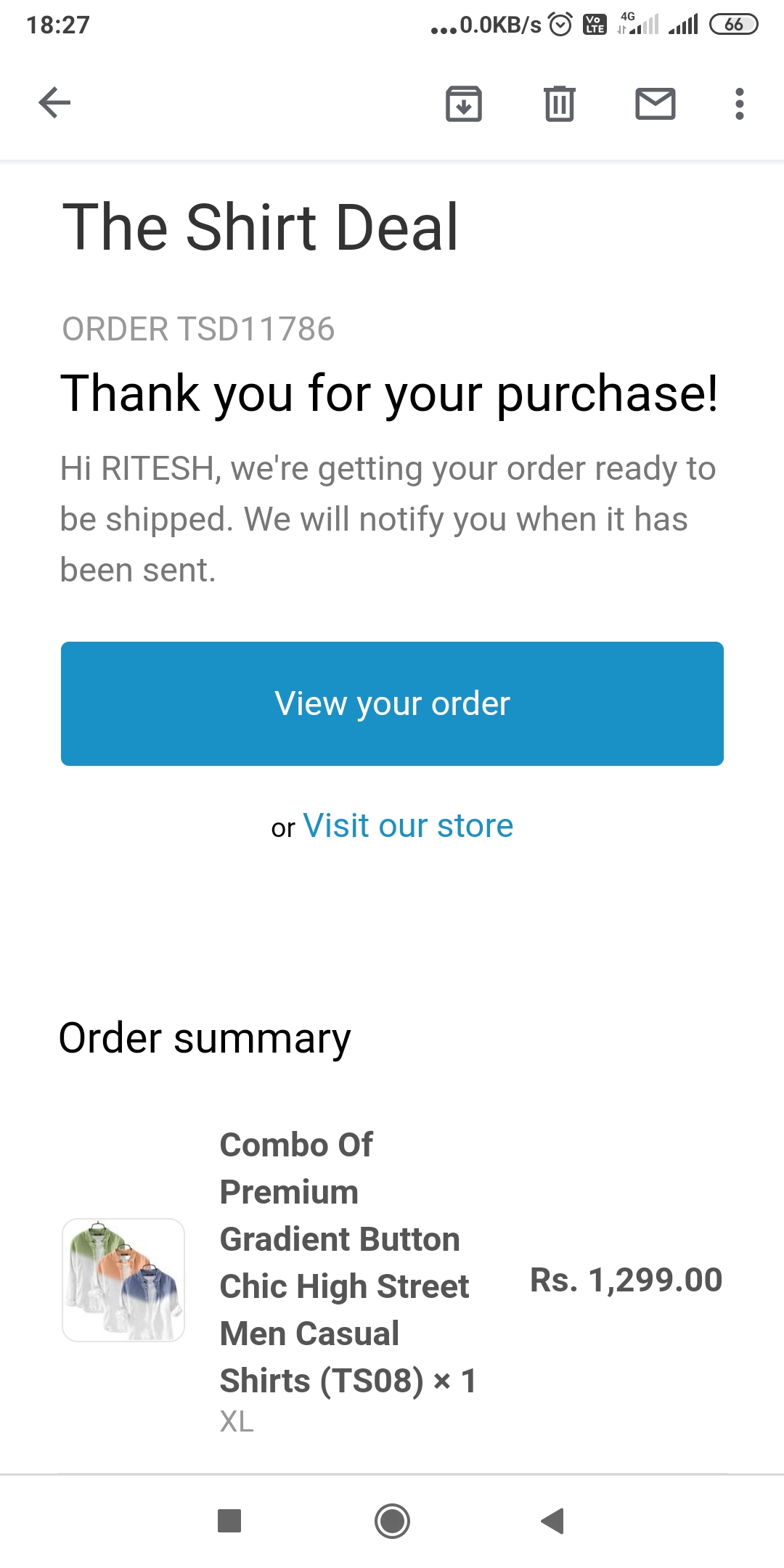Viewport: 784px width, 1568px height.
Task: Tap the battery indicator in status bar
Action: click(x=733, y=25)
